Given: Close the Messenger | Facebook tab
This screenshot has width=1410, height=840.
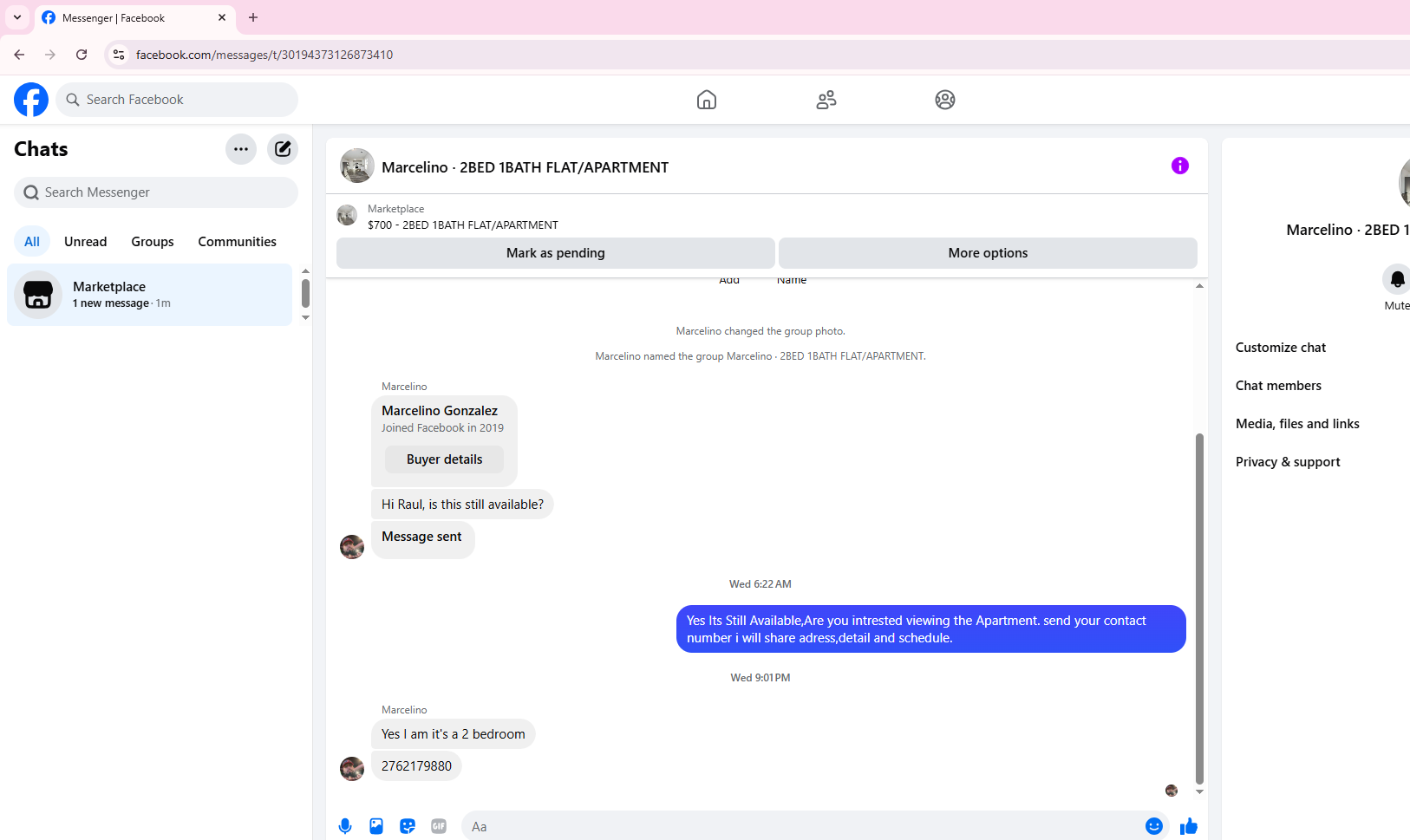Looking at the screenshot, I should [x=222, y=17].
